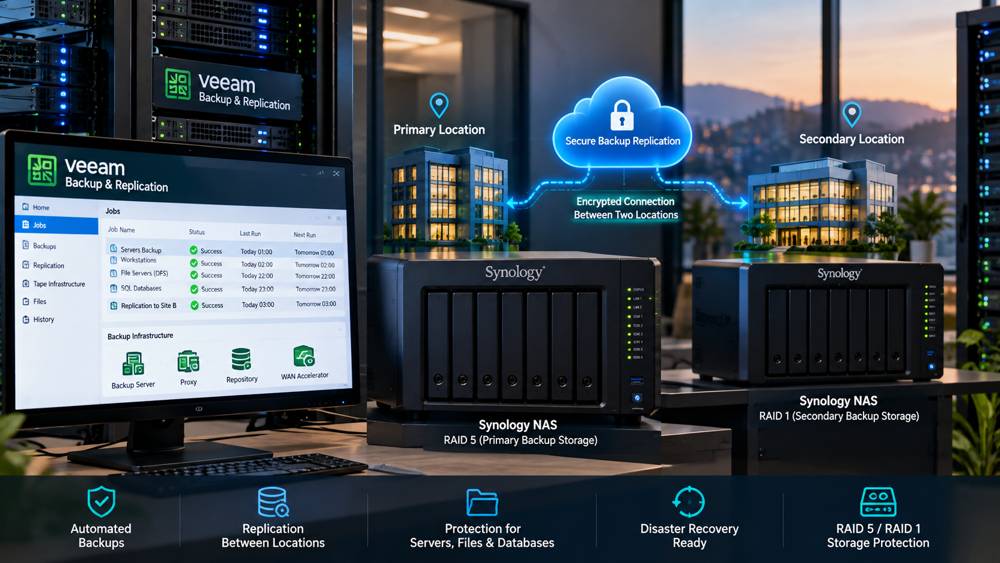This screenshot has height=563, width=1000.
Task: Click the "Tomorrow 02:00" next run cell
Action: tap(314, 265)
